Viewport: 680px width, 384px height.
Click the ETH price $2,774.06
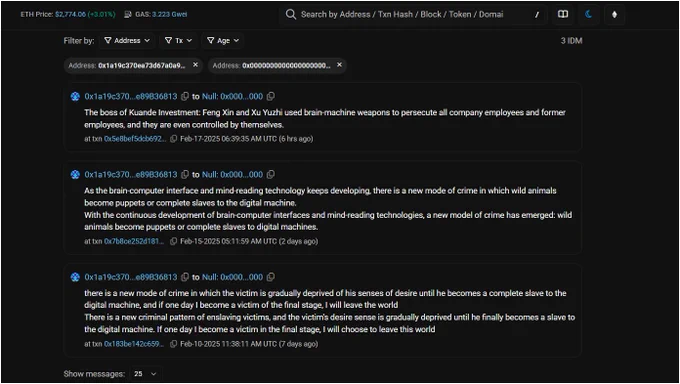tap(70, 14)
